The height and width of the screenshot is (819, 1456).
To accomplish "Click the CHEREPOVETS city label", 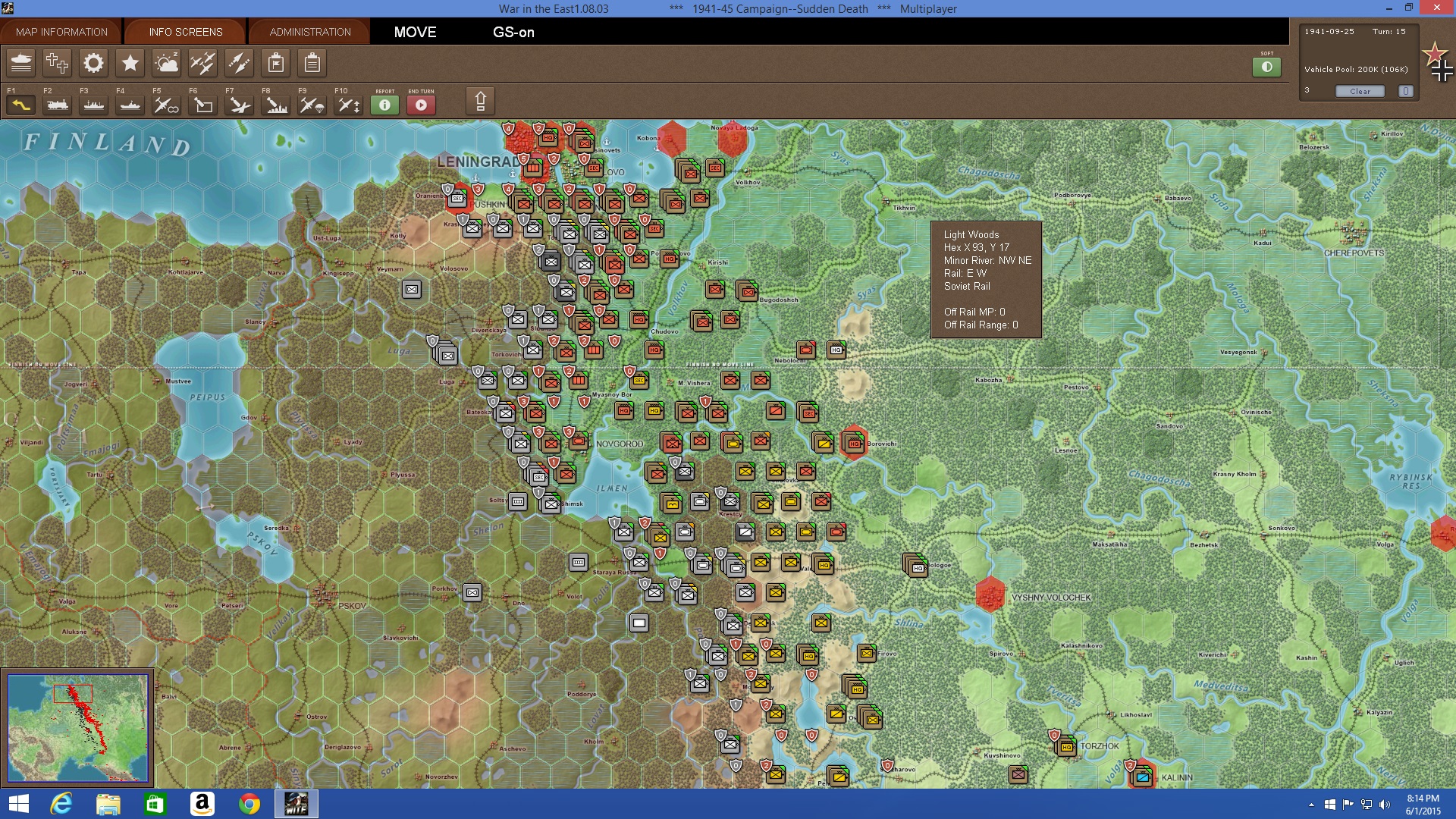I will (x=1354, y=253).
